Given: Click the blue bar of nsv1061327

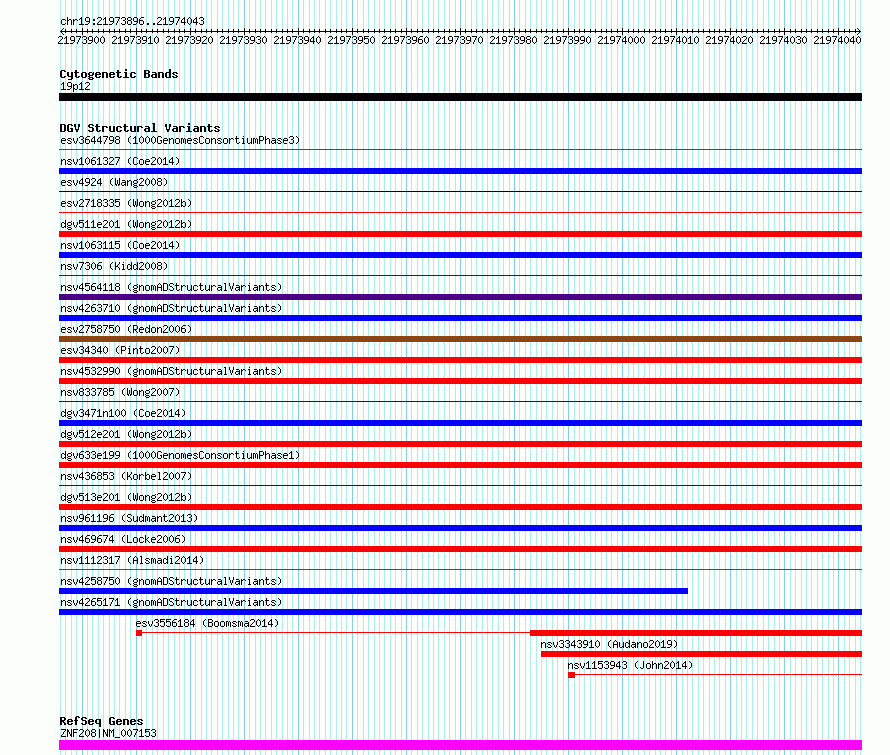Looking at the screenshot, I should [x=460, y=171].
